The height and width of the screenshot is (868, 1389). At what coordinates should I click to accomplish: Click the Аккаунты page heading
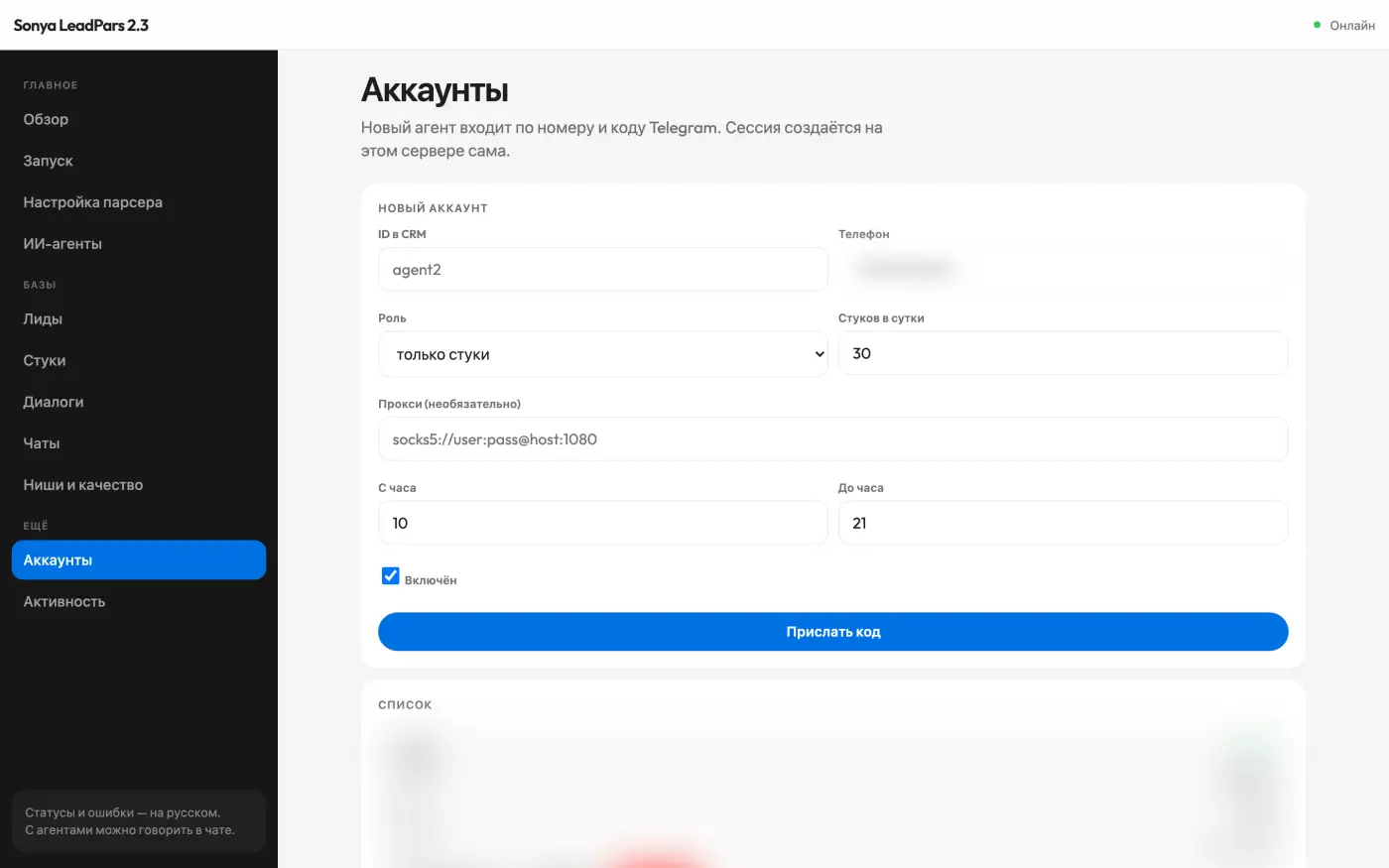[435, 90]
